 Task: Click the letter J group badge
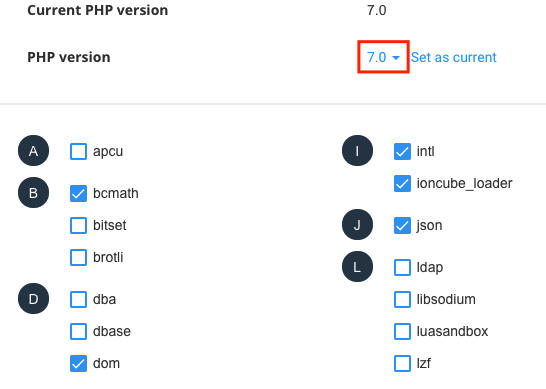(x=357, y=225)
